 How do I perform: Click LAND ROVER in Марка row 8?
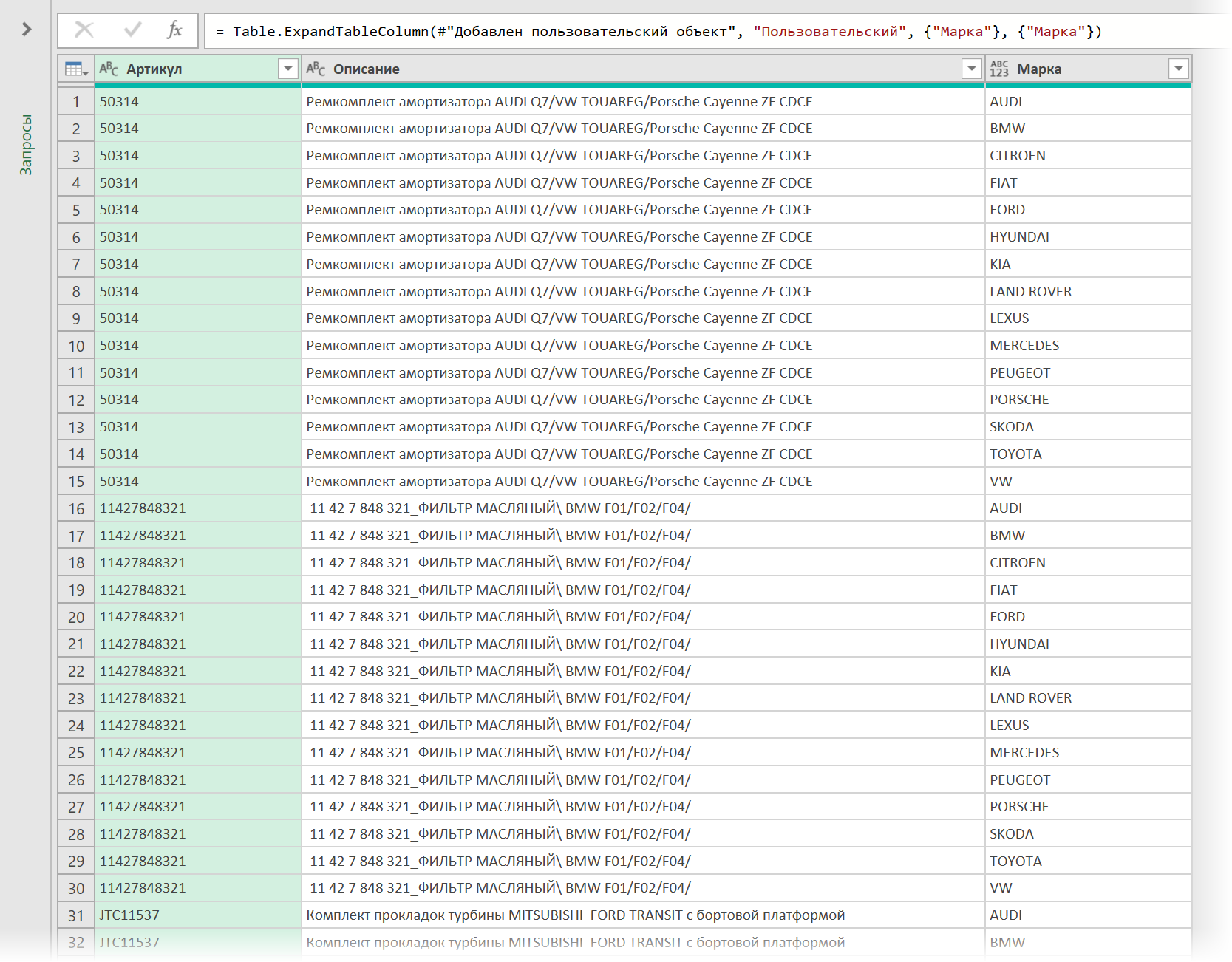1030,292
